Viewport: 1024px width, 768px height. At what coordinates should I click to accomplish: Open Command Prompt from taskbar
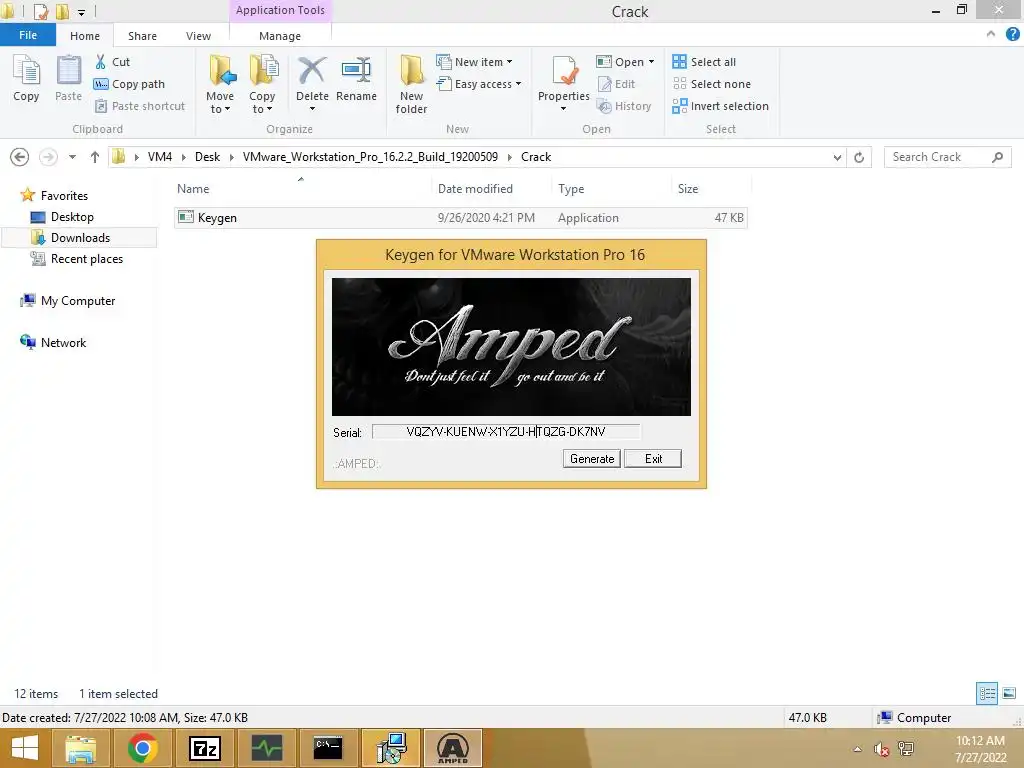tap(328, 748)
